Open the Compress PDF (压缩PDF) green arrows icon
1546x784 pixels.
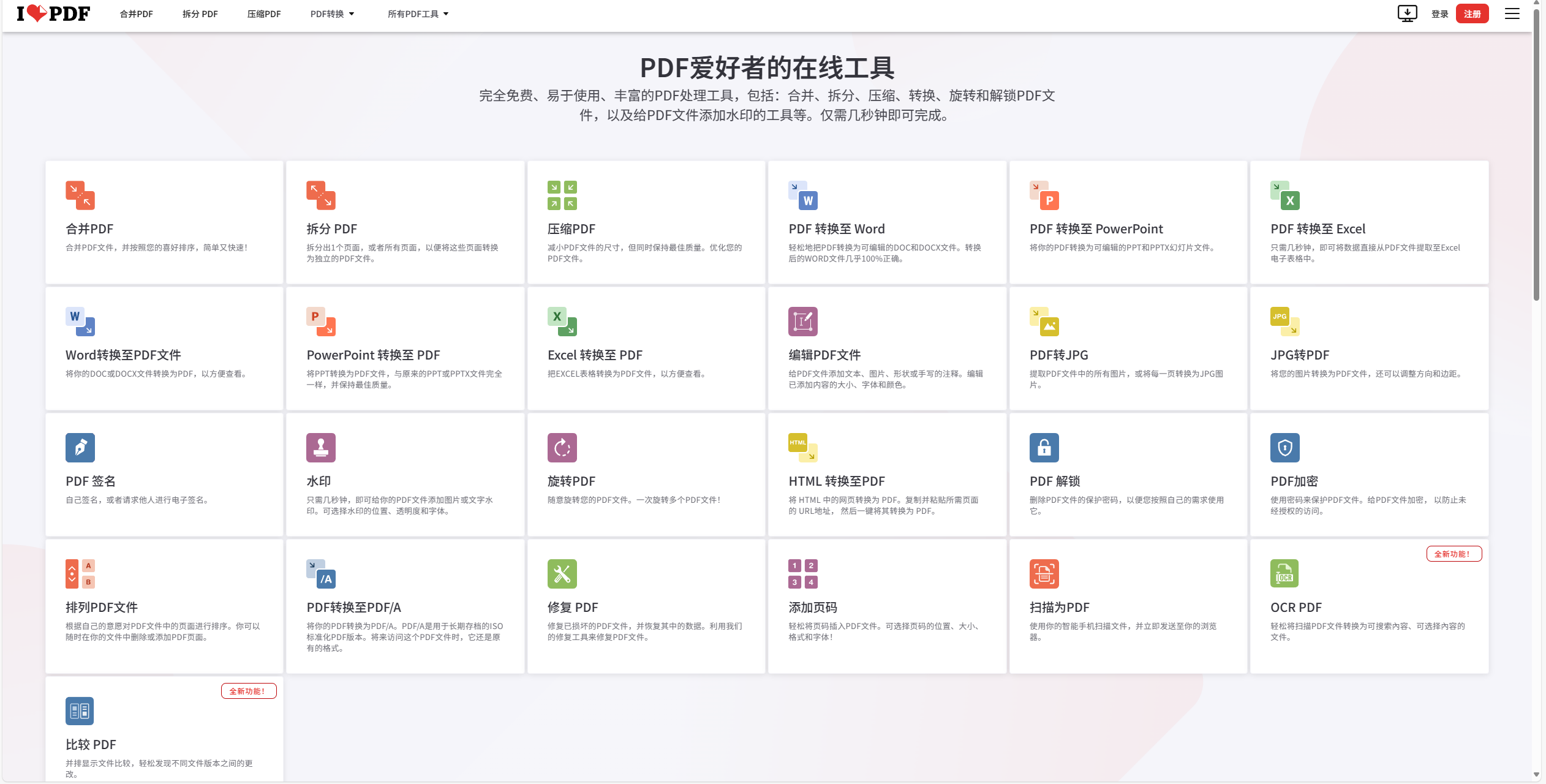(x=562, y=195)
